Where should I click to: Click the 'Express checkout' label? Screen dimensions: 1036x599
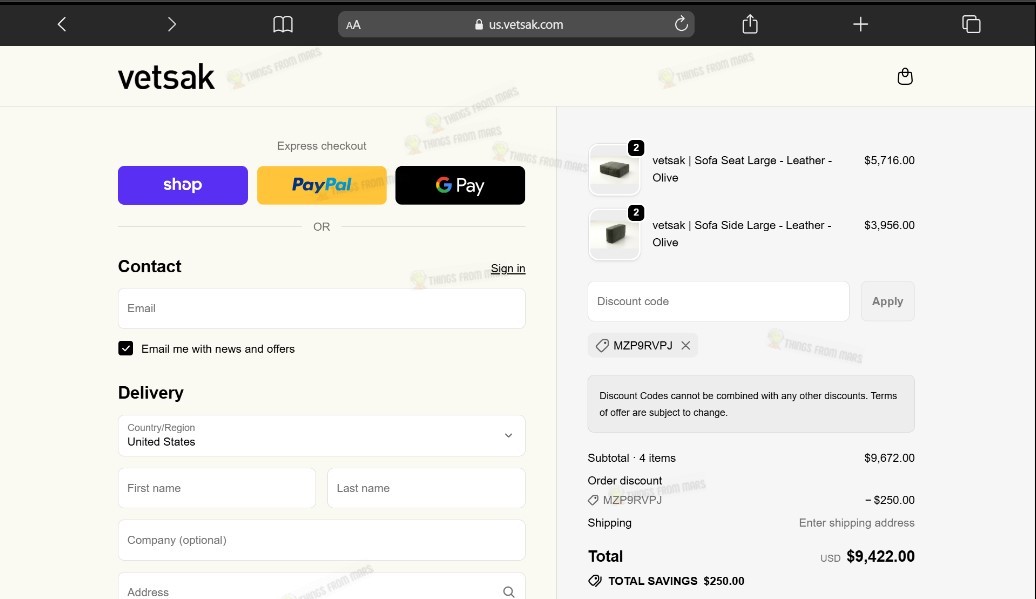[x=322, y=146]
